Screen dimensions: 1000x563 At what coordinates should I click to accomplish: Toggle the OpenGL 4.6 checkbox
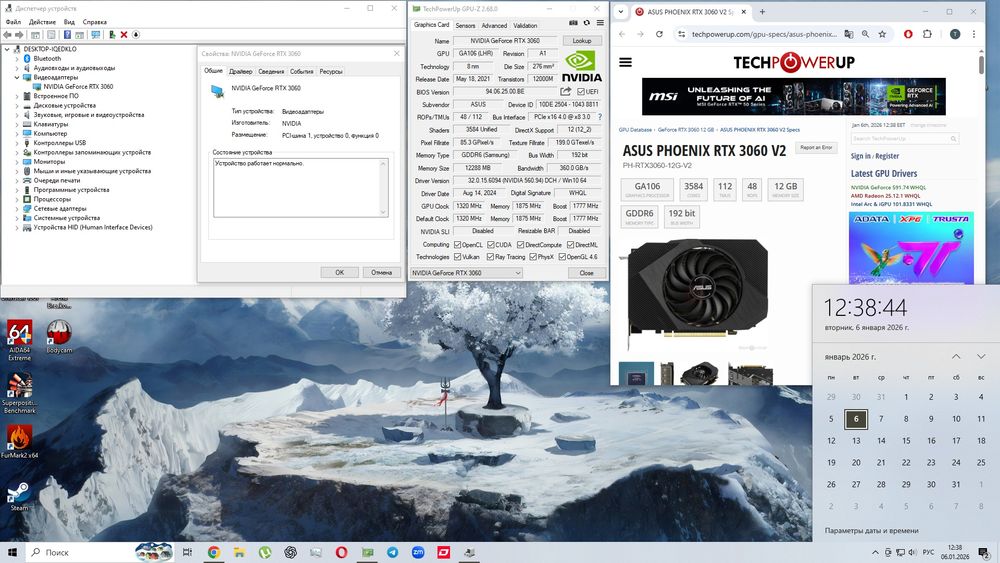tap(562, 257)
